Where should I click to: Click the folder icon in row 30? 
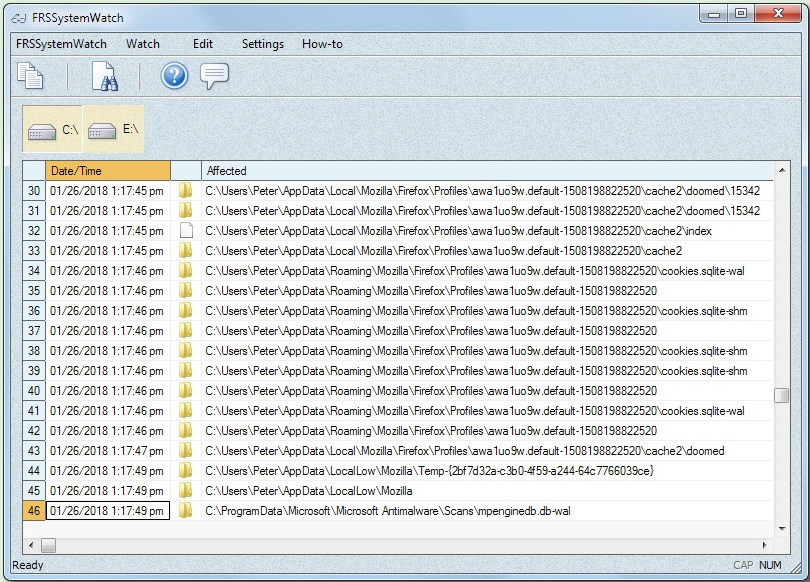(x=186, y=191)
